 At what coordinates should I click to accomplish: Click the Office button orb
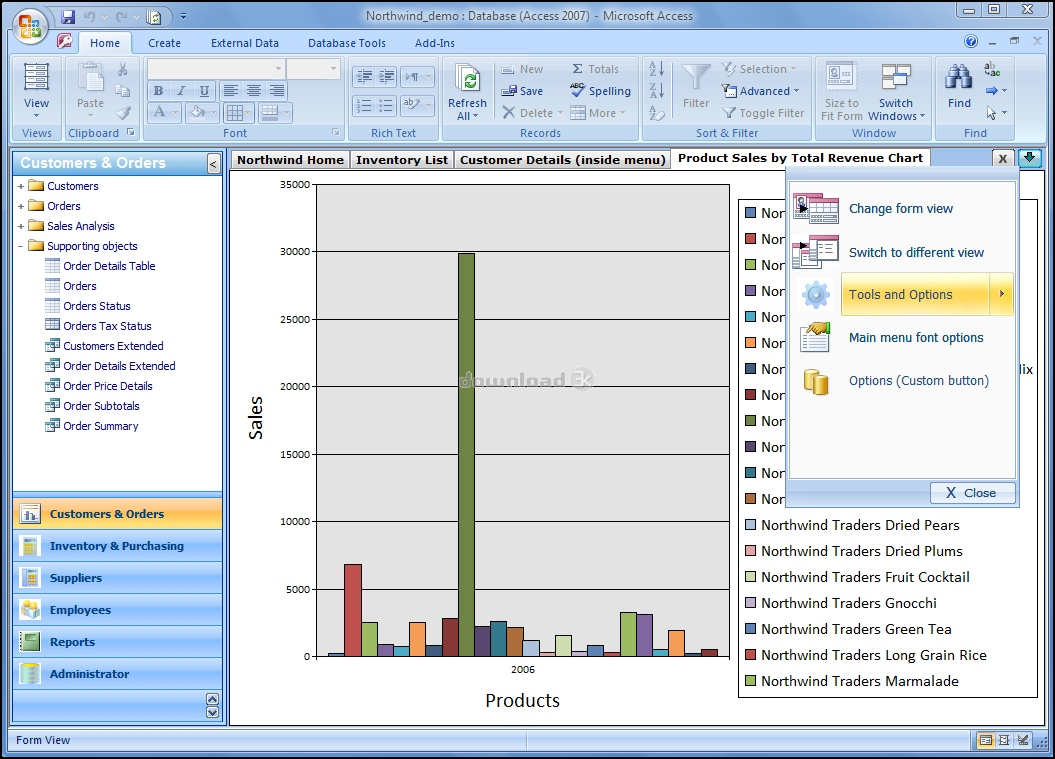(x=30, y=27)
